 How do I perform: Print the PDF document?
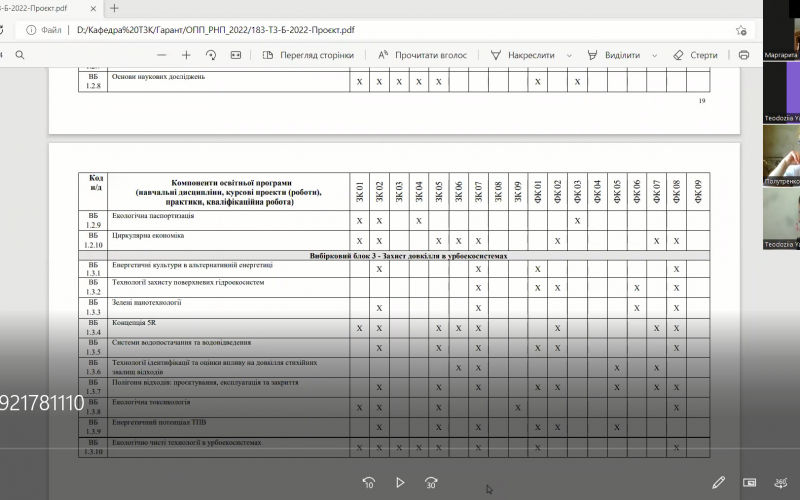click(x=744, y=55)
